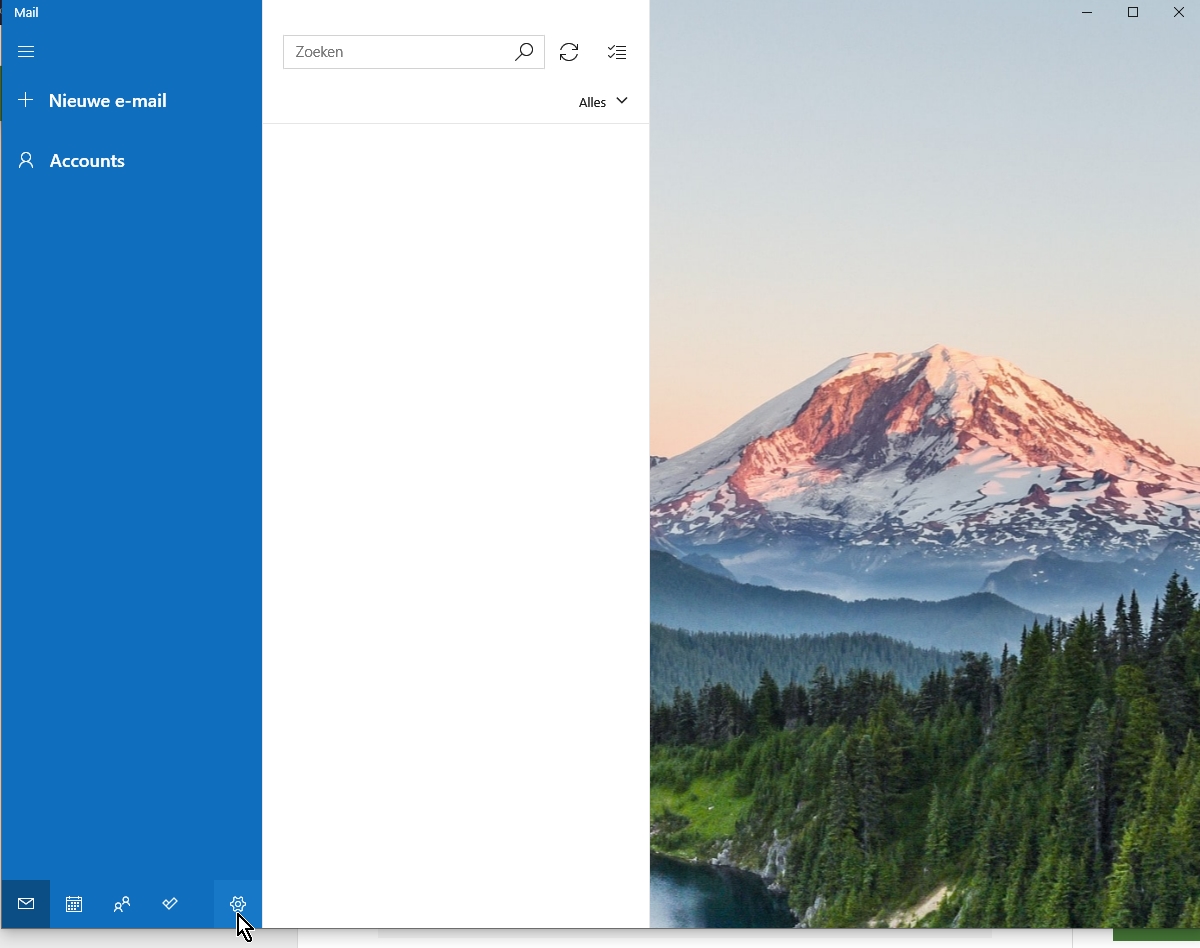This screenshot has width=1200, height=948.
Task: Maximize the Mail window
Action: [1133, 12]
